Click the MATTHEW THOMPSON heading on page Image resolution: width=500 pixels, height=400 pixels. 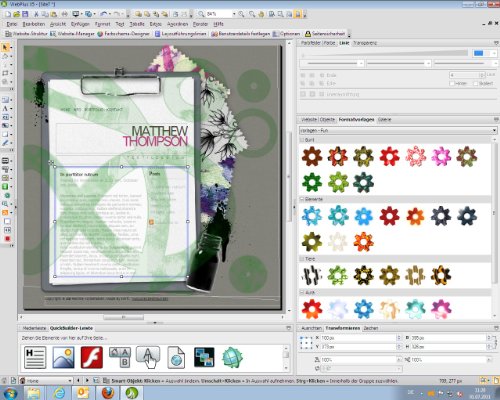click(x=155, y=136)
